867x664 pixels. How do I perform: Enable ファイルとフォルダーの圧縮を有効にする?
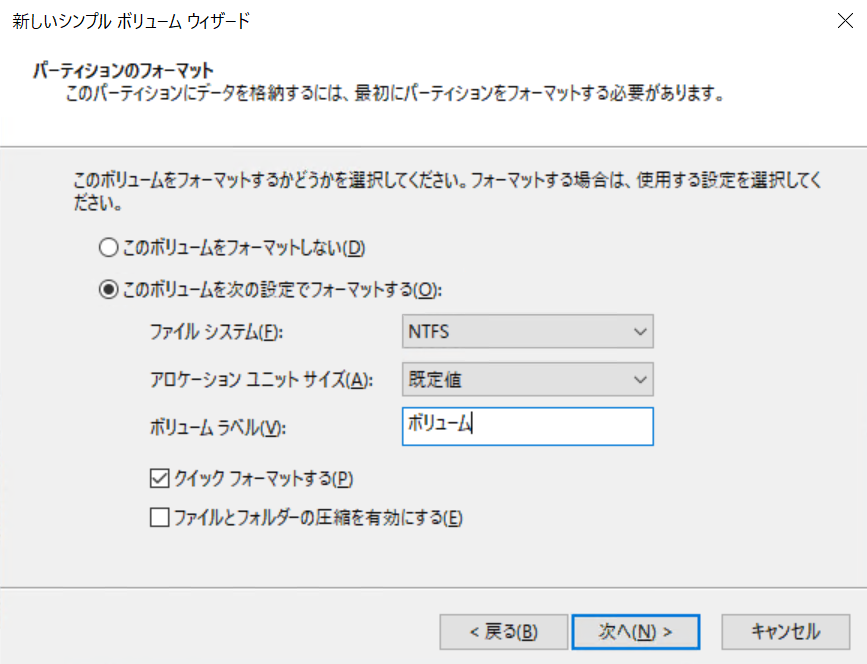click(158, 518)
